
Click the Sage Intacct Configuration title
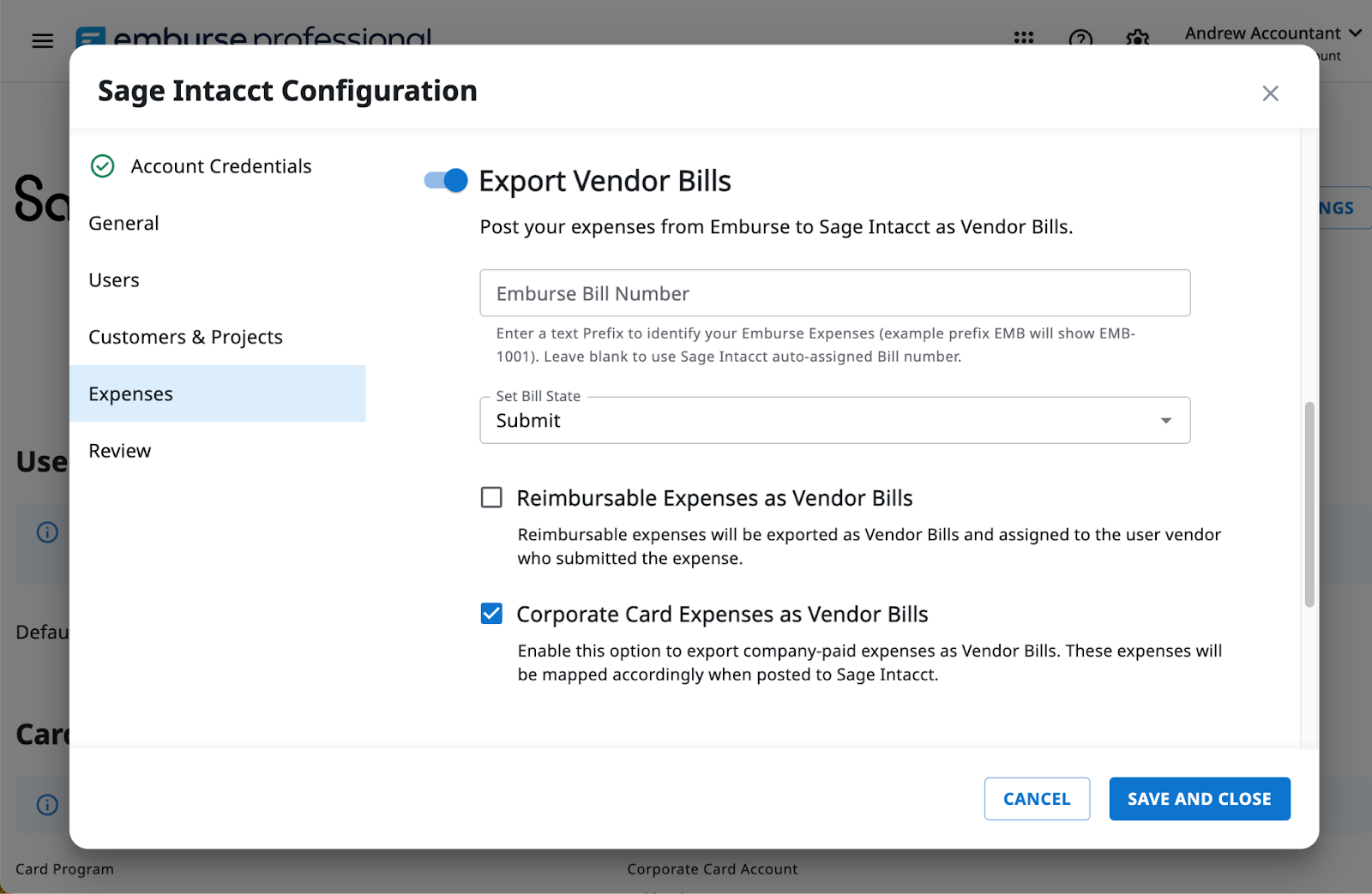[x=287, y=91]
